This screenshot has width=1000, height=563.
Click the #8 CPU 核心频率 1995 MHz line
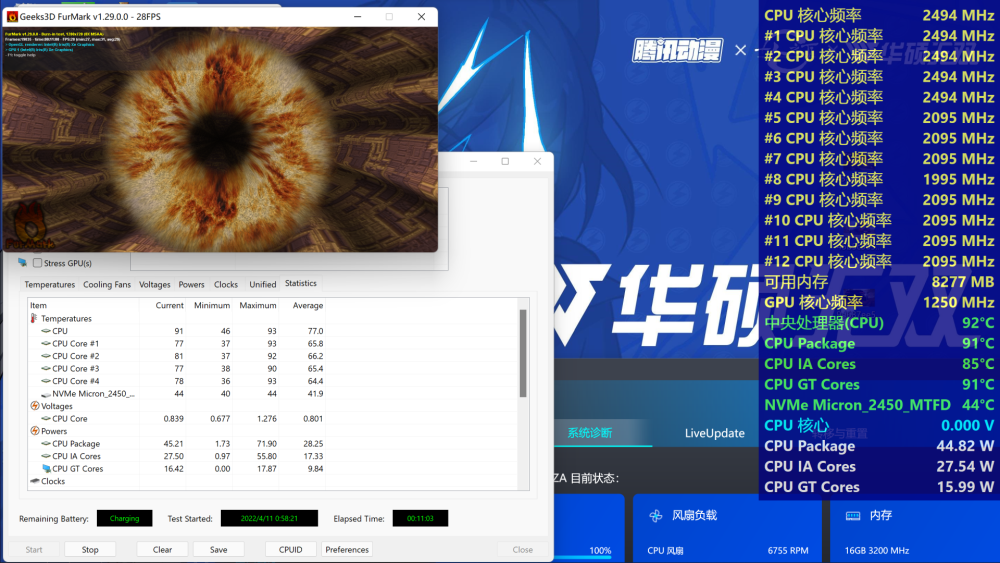click(879, 179)
